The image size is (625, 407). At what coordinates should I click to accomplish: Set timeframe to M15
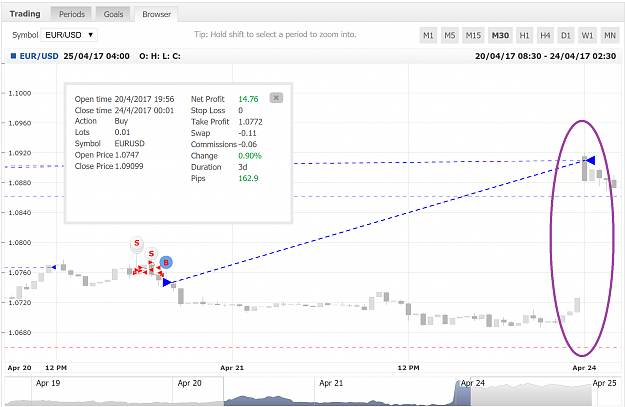coord(473,35)
